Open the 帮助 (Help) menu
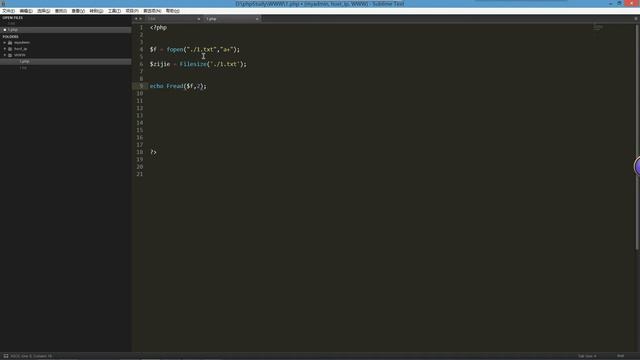The width and height of the screenshot is (640, 360). 172,11
